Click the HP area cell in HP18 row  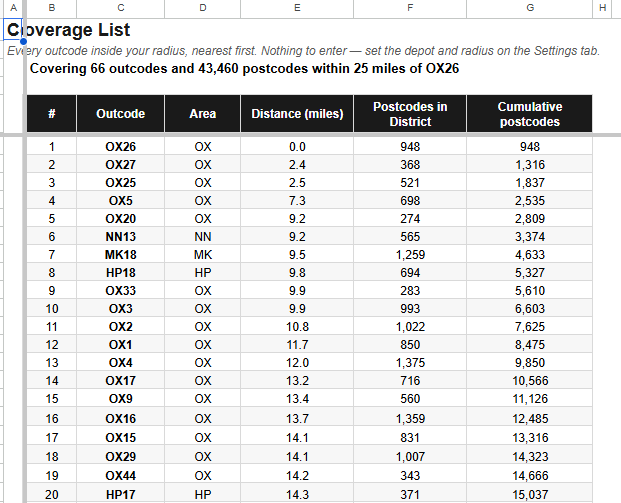(202, 272)
